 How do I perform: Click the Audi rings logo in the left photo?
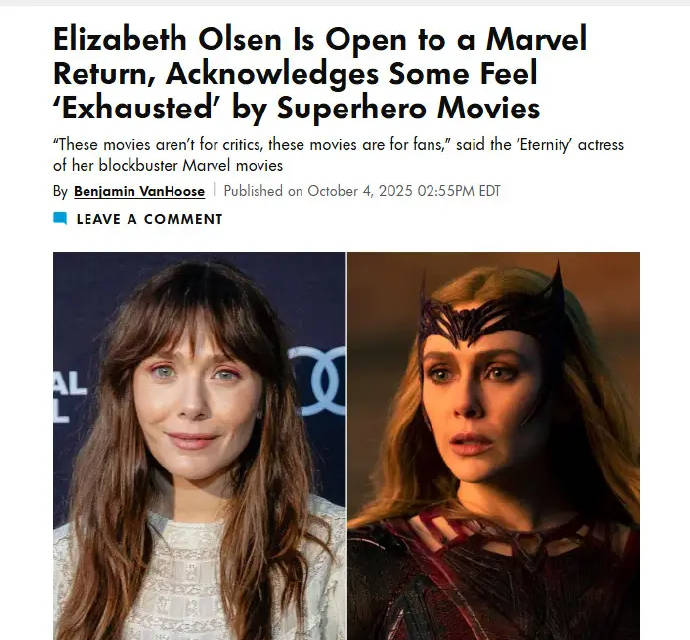tap(317, 381)
